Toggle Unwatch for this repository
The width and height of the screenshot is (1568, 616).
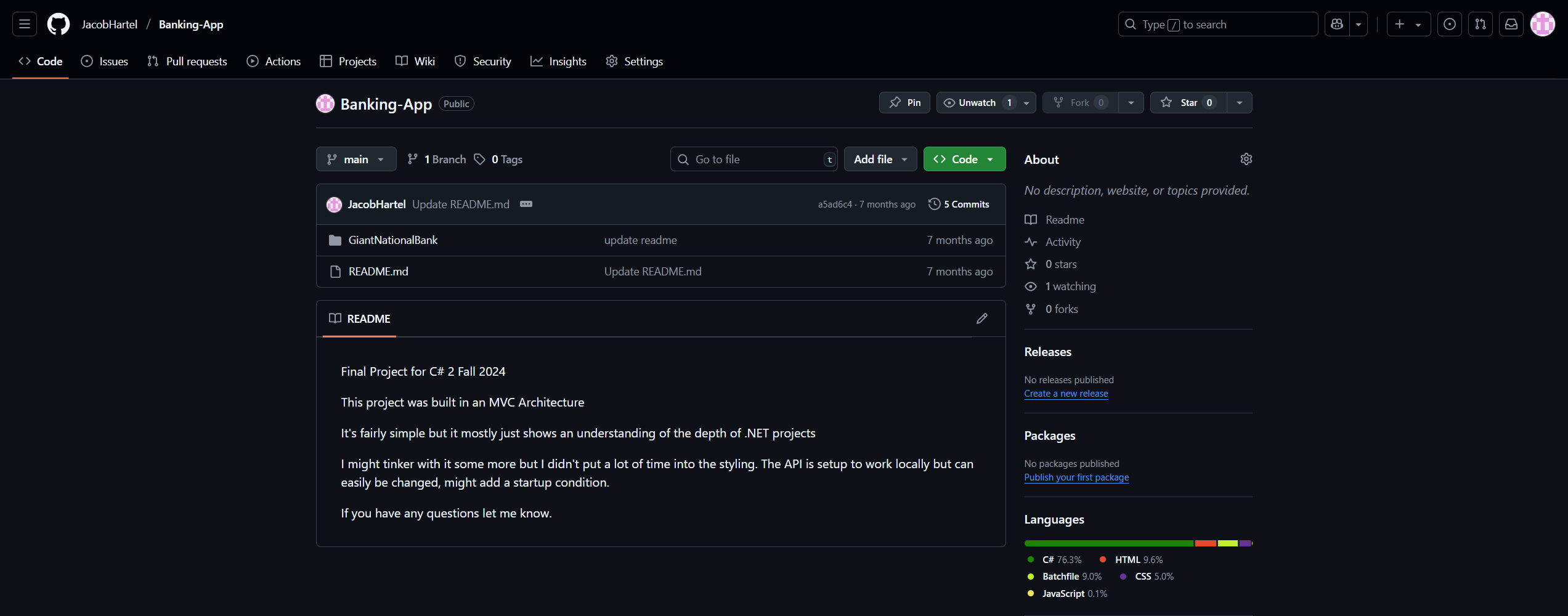point(977,103)
